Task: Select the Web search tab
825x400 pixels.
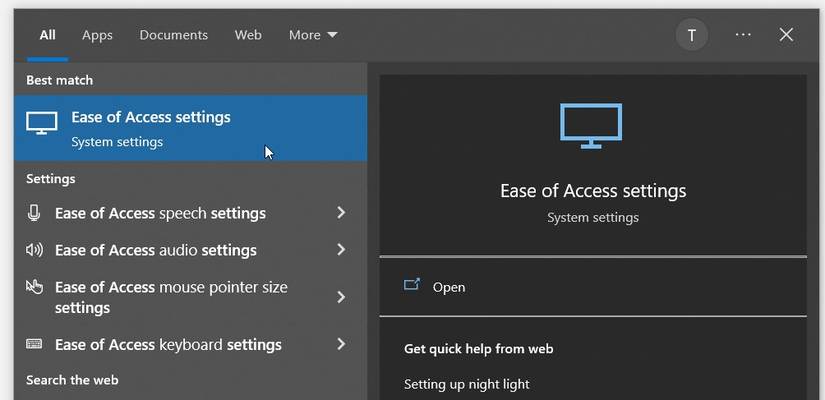Action: 248,35
